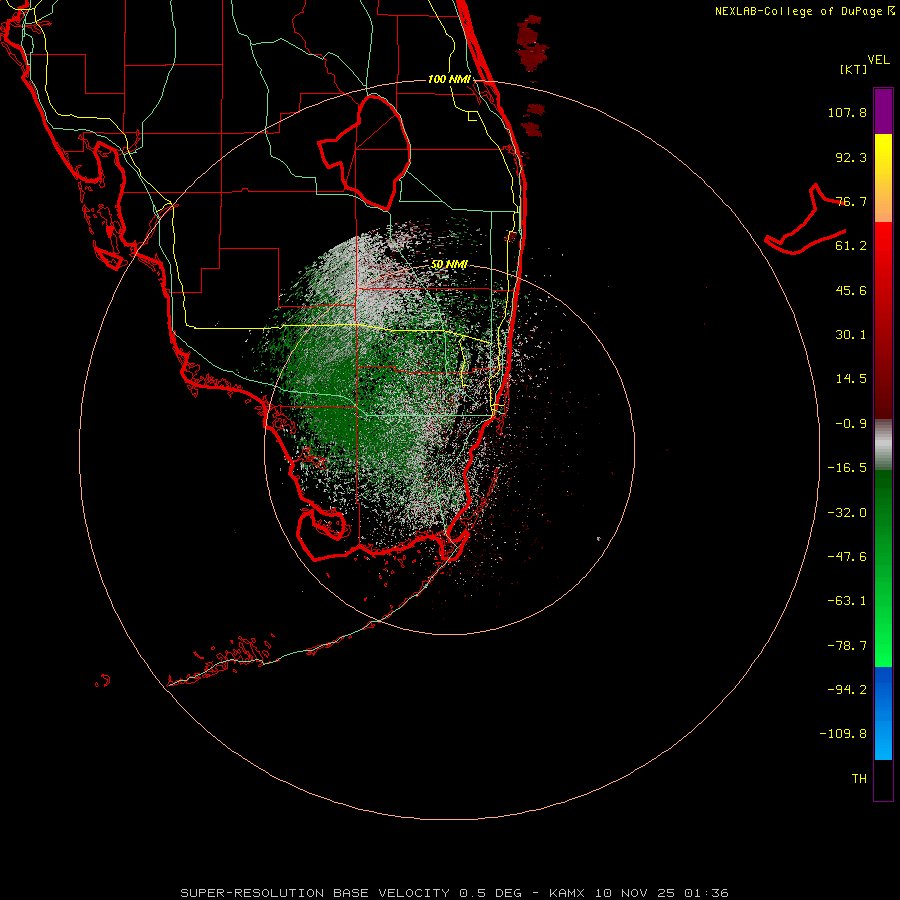
Task: Click the 50 NMI range ring label
Action: click(449, 264)
